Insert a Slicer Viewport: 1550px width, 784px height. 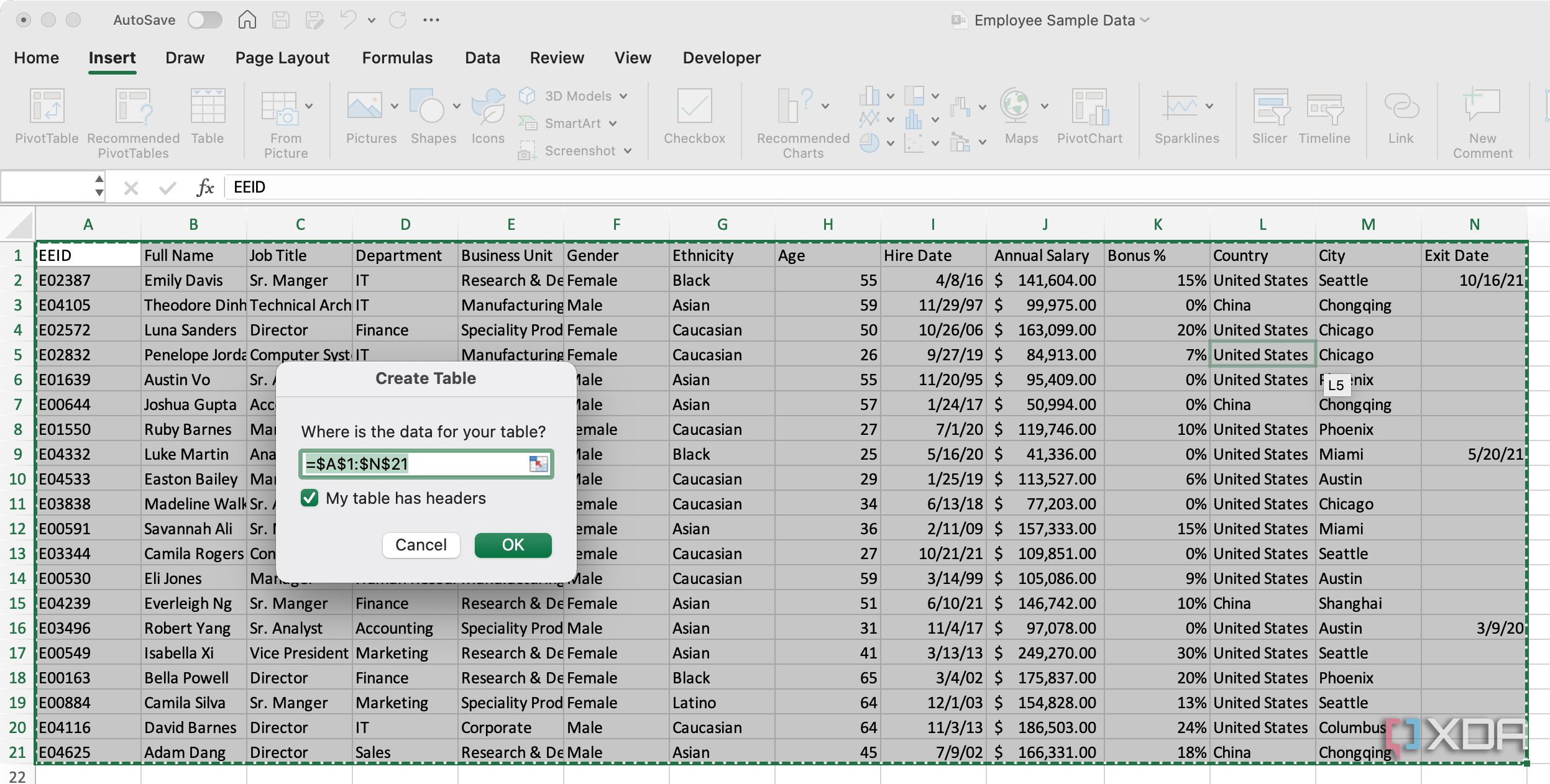[1270, 117]
